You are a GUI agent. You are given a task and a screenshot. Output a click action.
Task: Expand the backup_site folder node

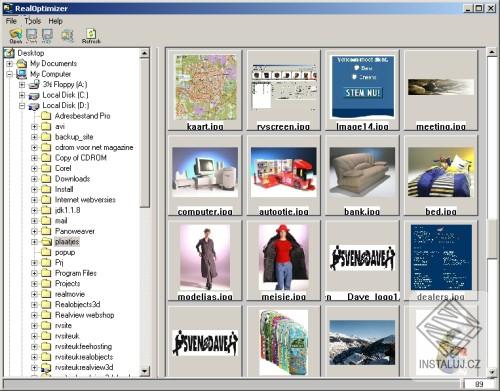[34, 137]
